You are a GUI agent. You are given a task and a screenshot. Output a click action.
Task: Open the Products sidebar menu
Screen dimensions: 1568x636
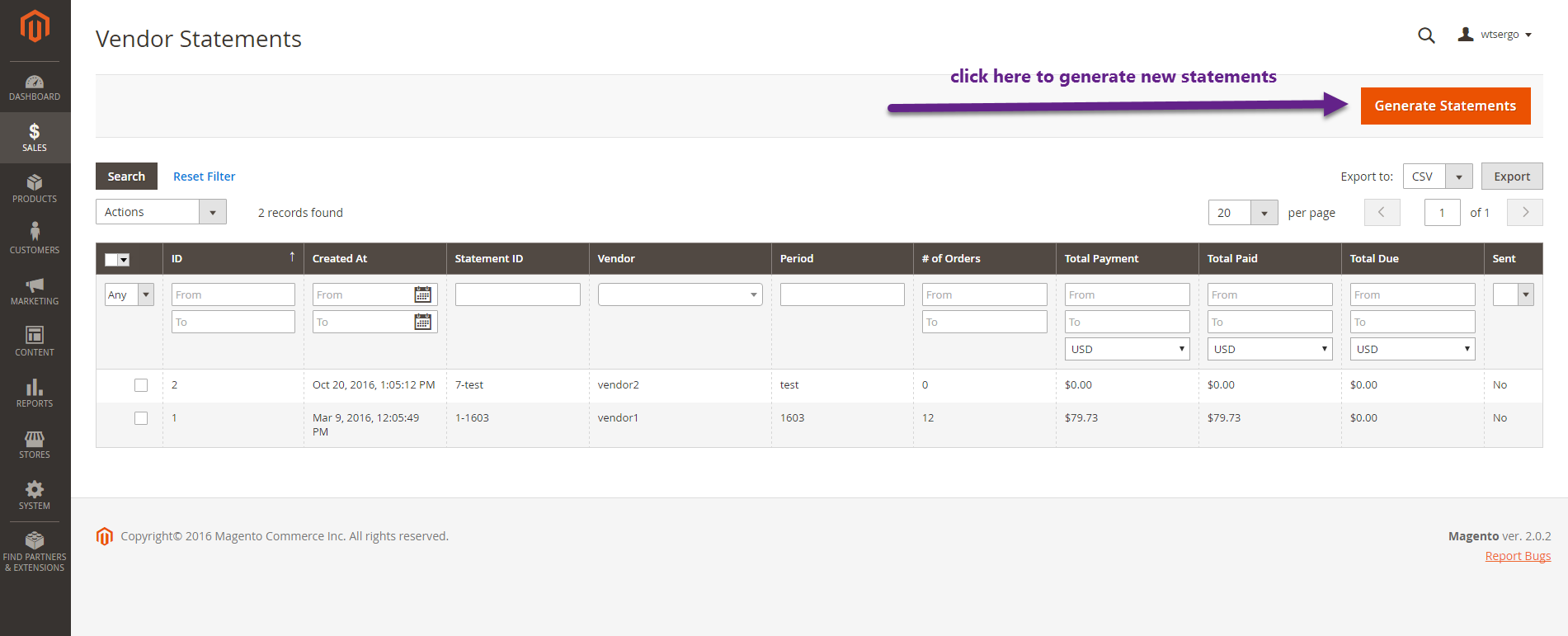(35, 189)
